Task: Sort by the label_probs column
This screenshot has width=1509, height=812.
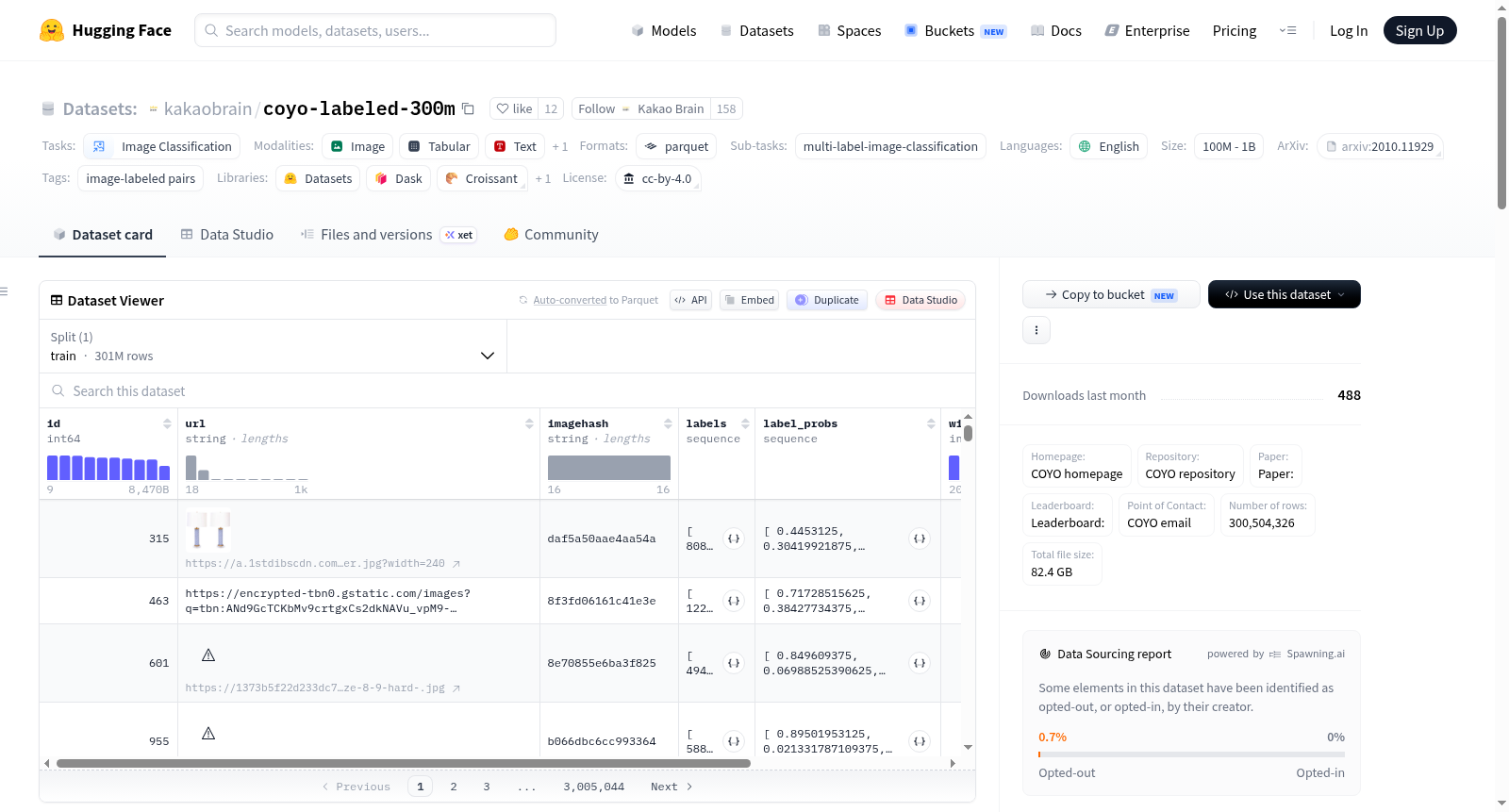Action: click(x=931, y=423)
